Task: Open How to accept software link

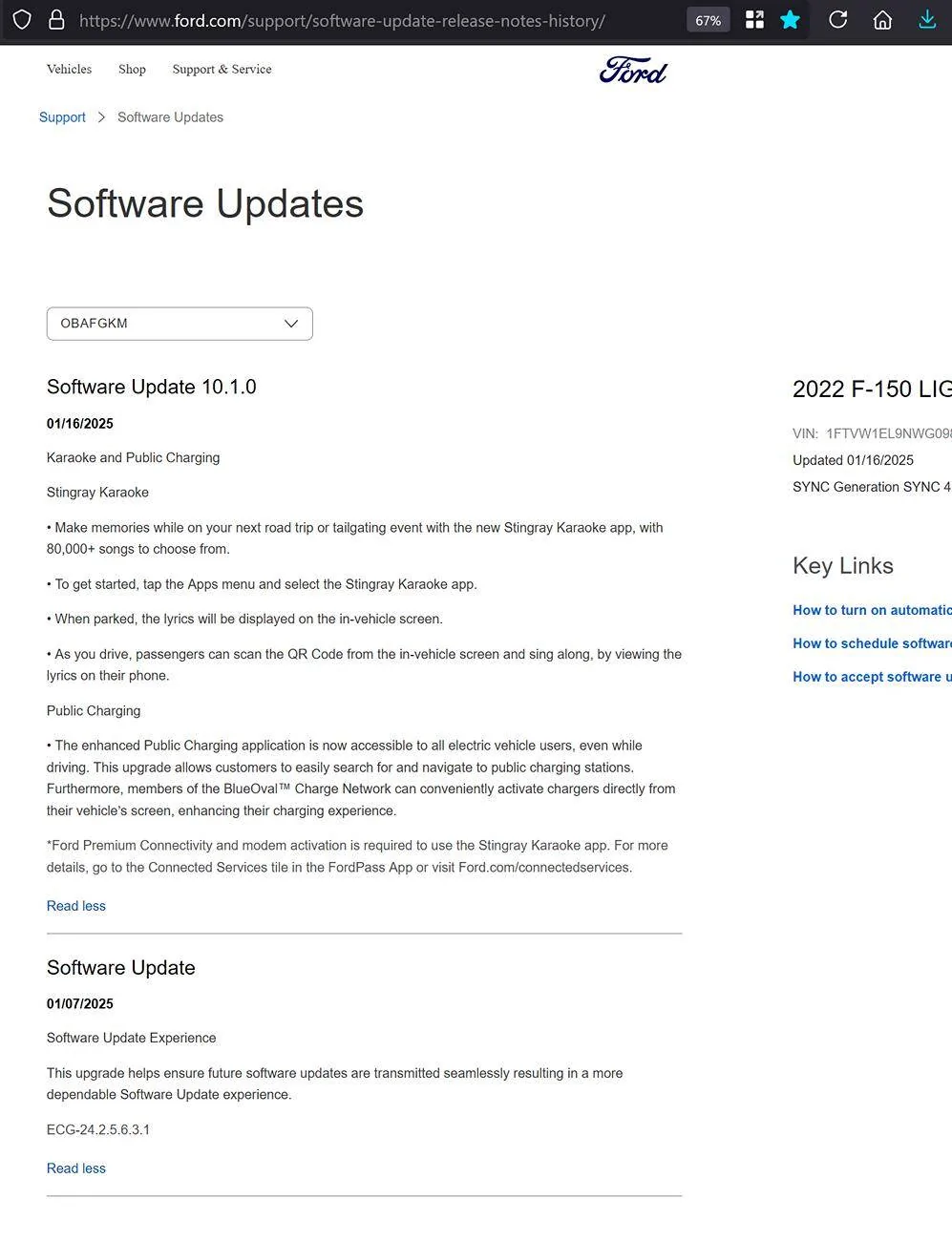Action: [x=872, y=677]
